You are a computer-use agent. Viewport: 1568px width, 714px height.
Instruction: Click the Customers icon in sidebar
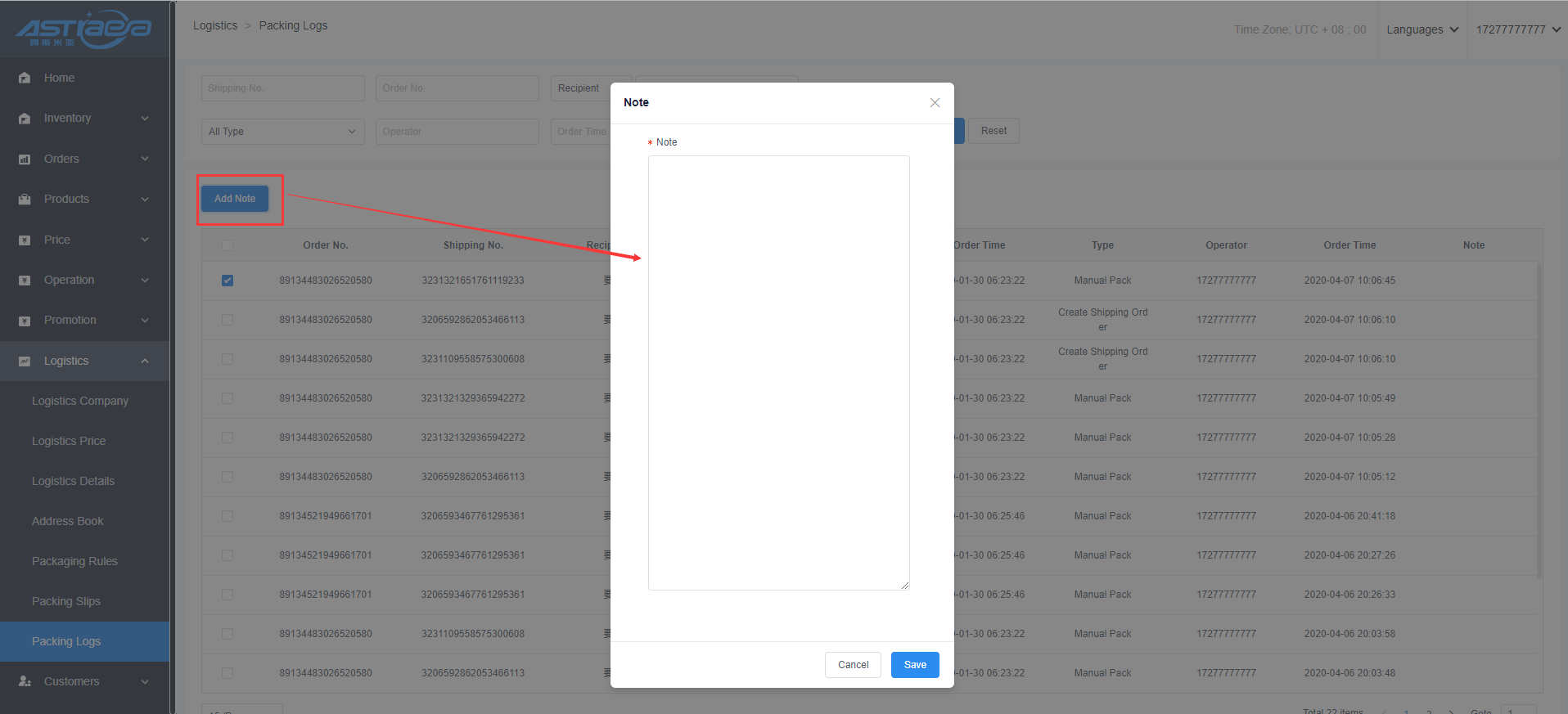tap(25, 681)
